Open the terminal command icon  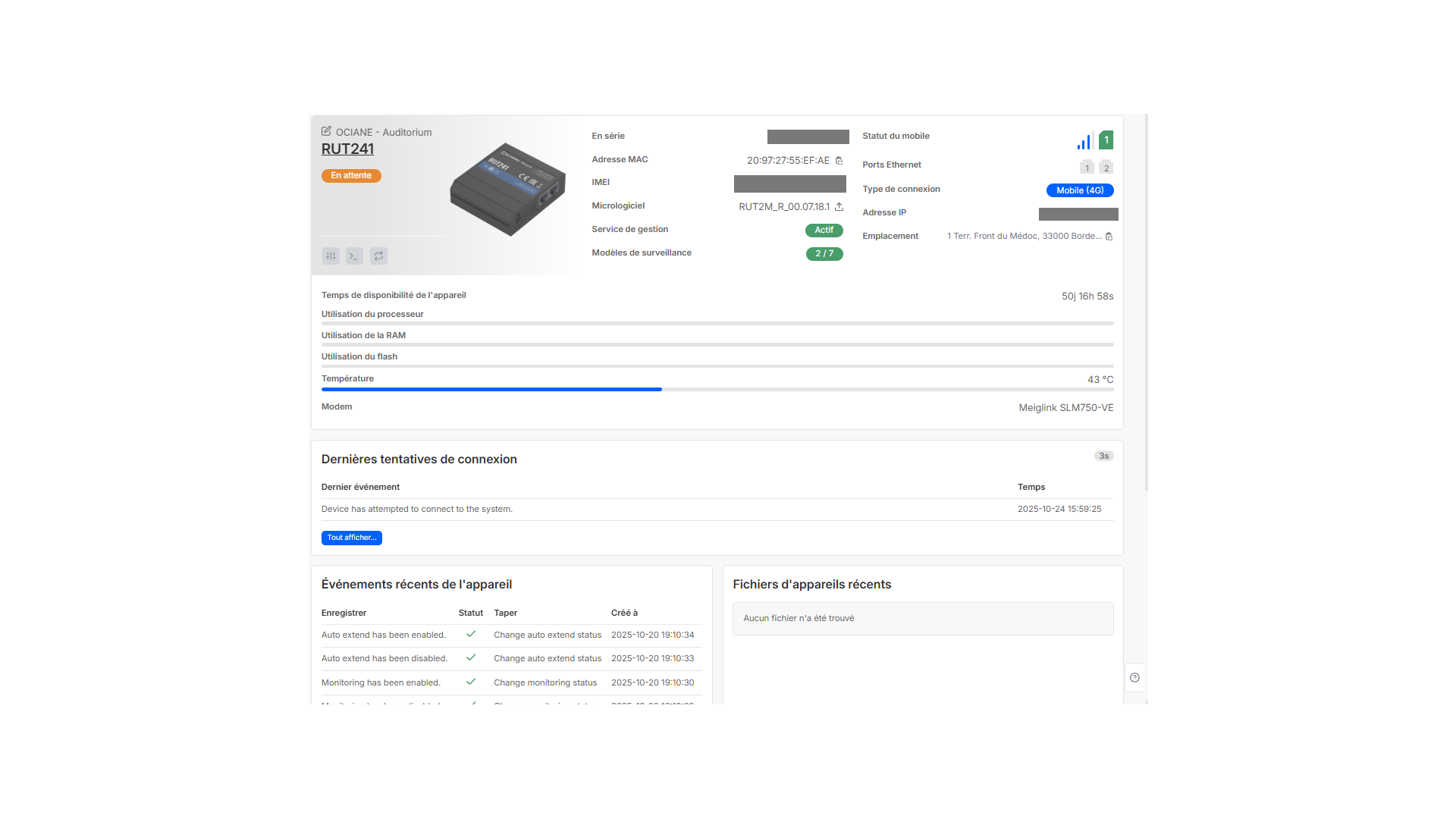point(354,256)
